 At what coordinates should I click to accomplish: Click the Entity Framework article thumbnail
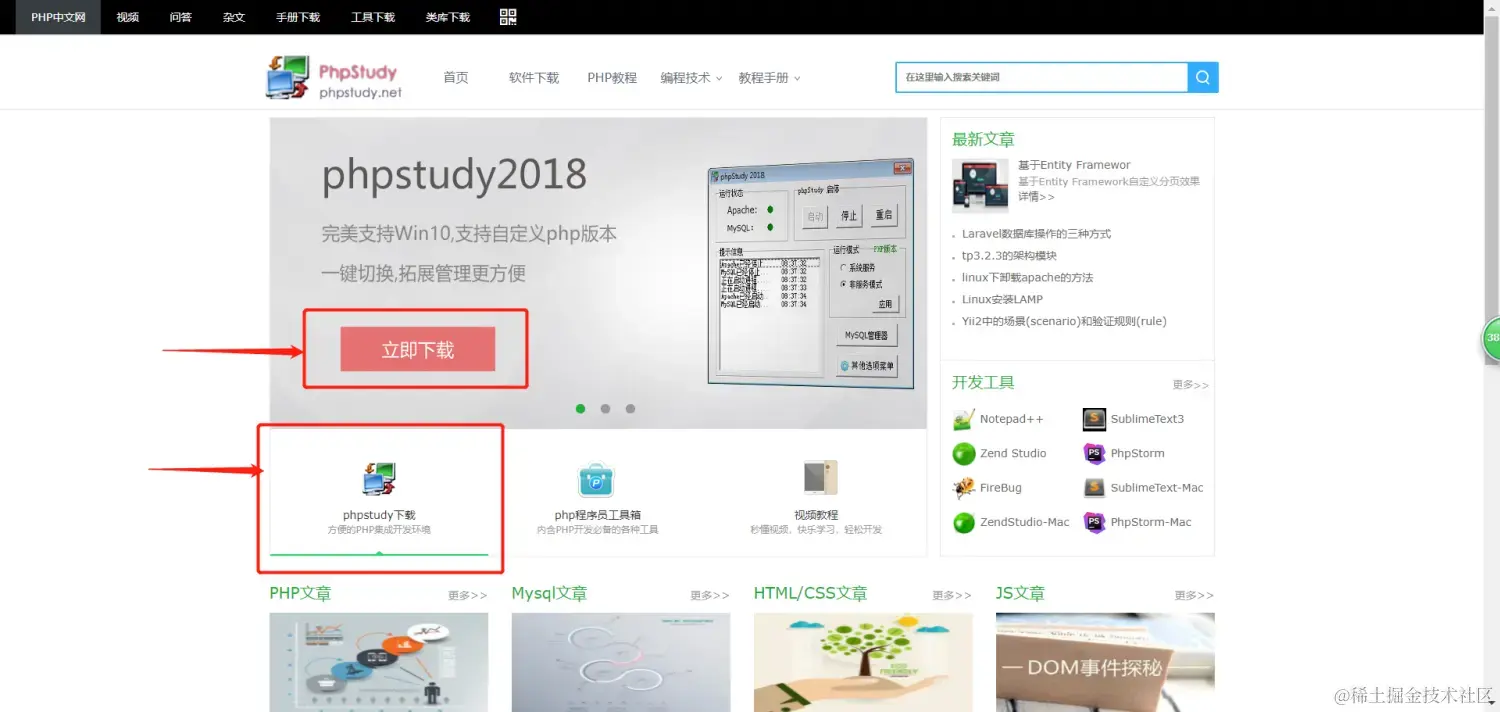(980, 185)
